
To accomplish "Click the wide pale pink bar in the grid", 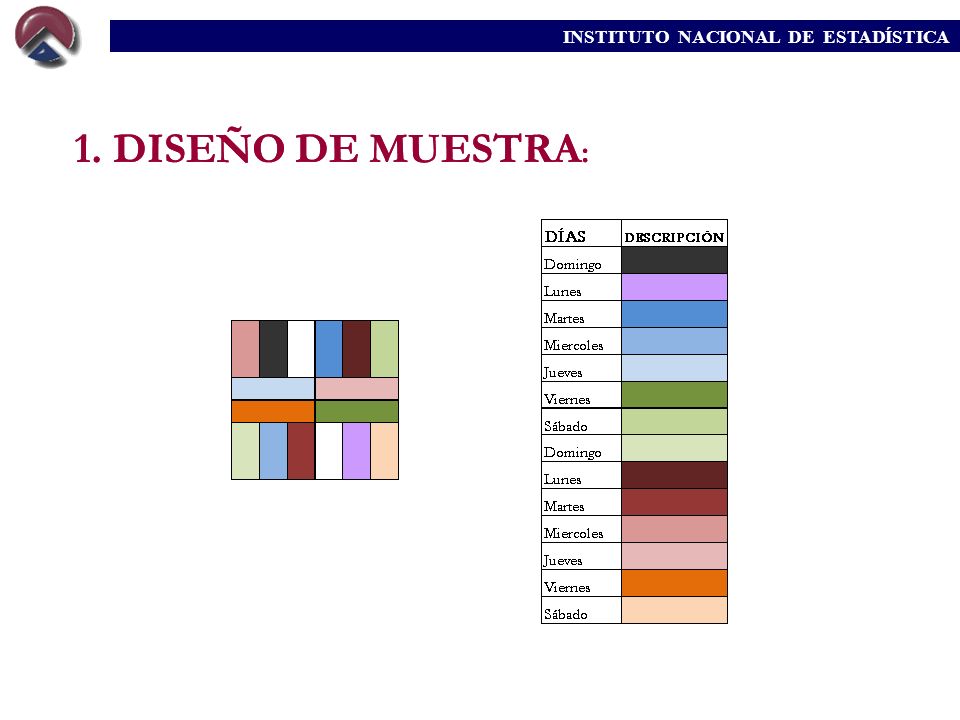I will coord(357,389).
